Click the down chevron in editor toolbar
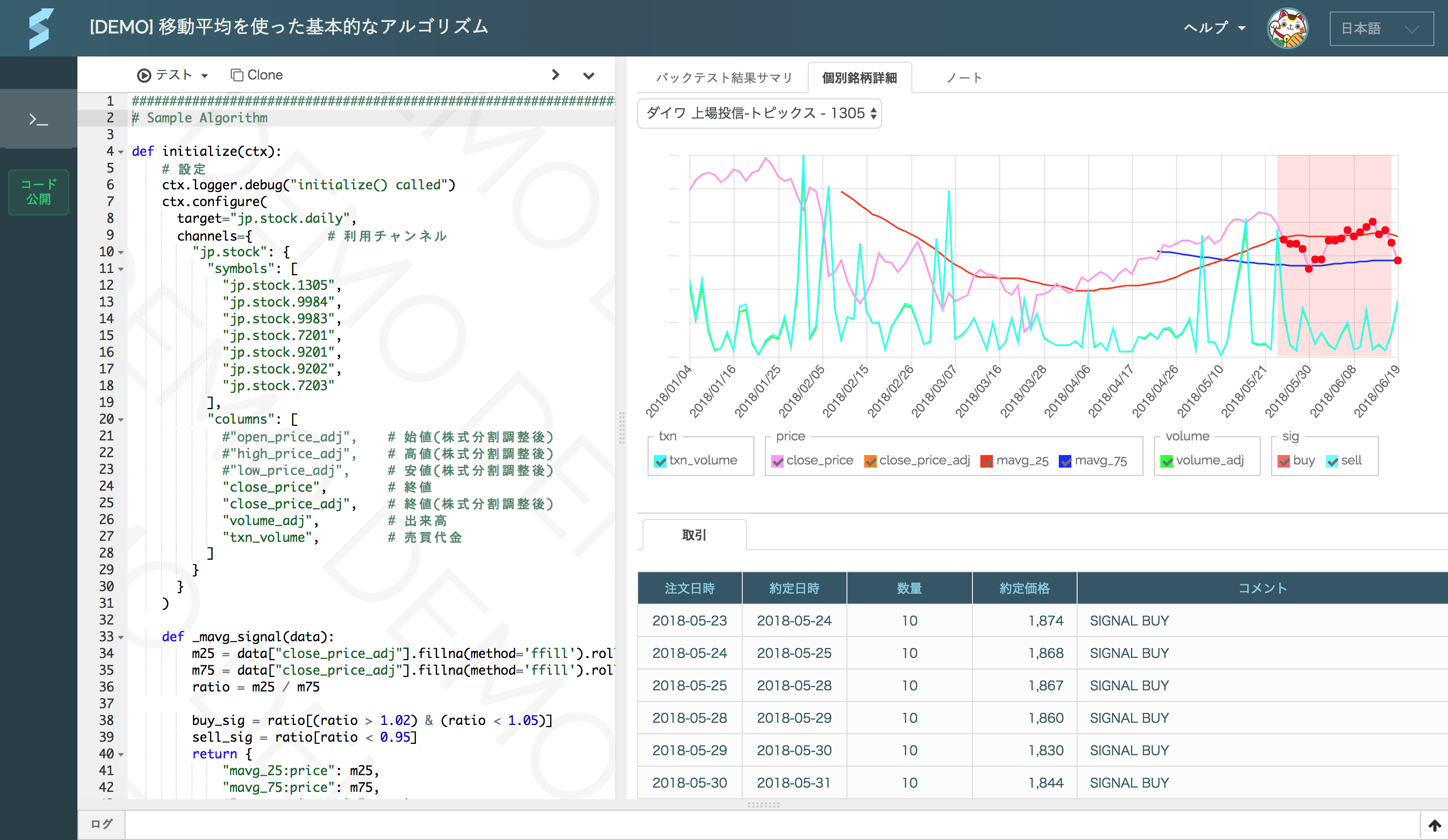Viewport: 1448px width, 840px height. click(x=589, y=75)
